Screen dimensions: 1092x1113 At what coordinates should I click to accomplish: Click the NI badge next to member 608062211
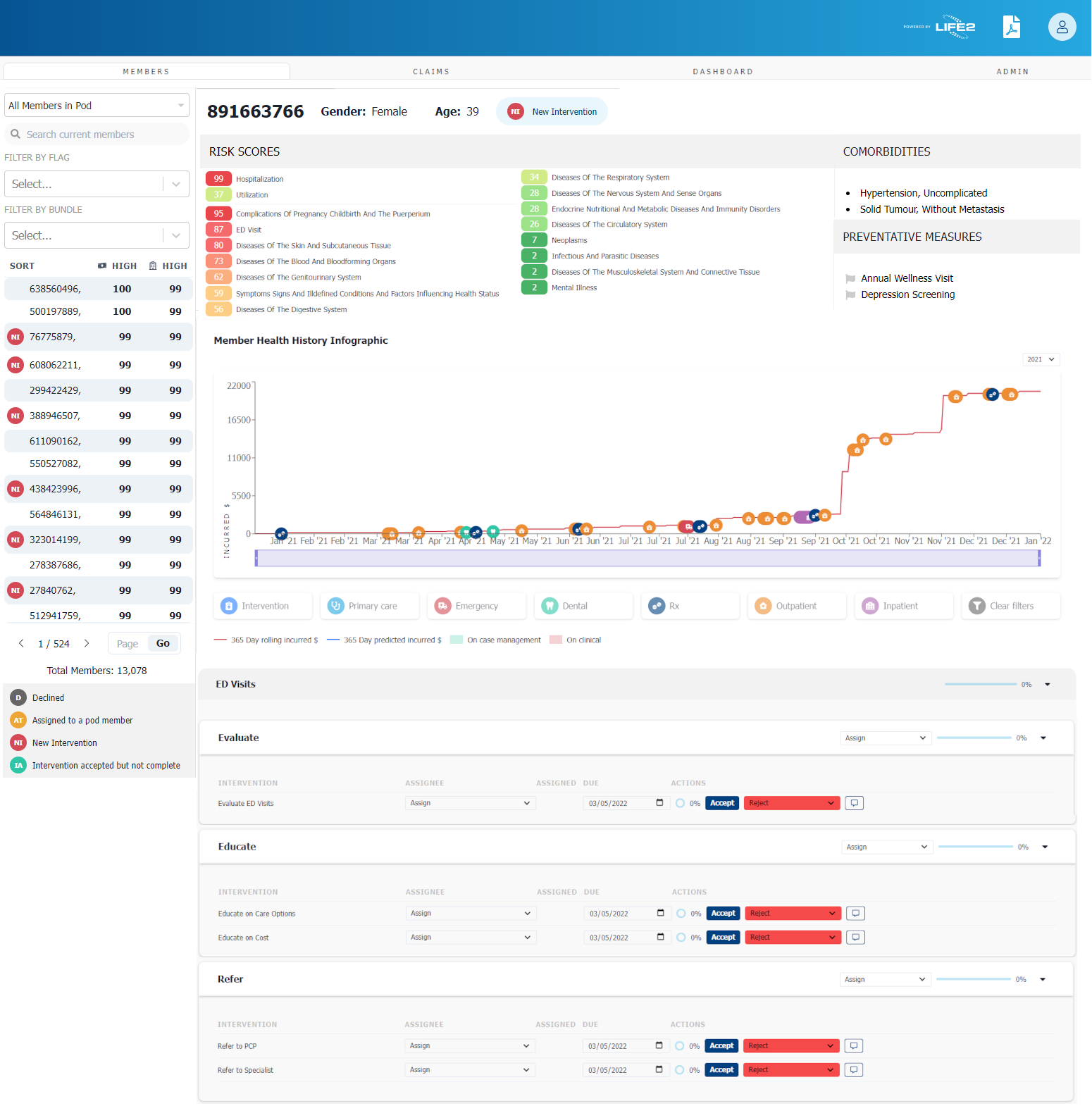coord(15,365)
